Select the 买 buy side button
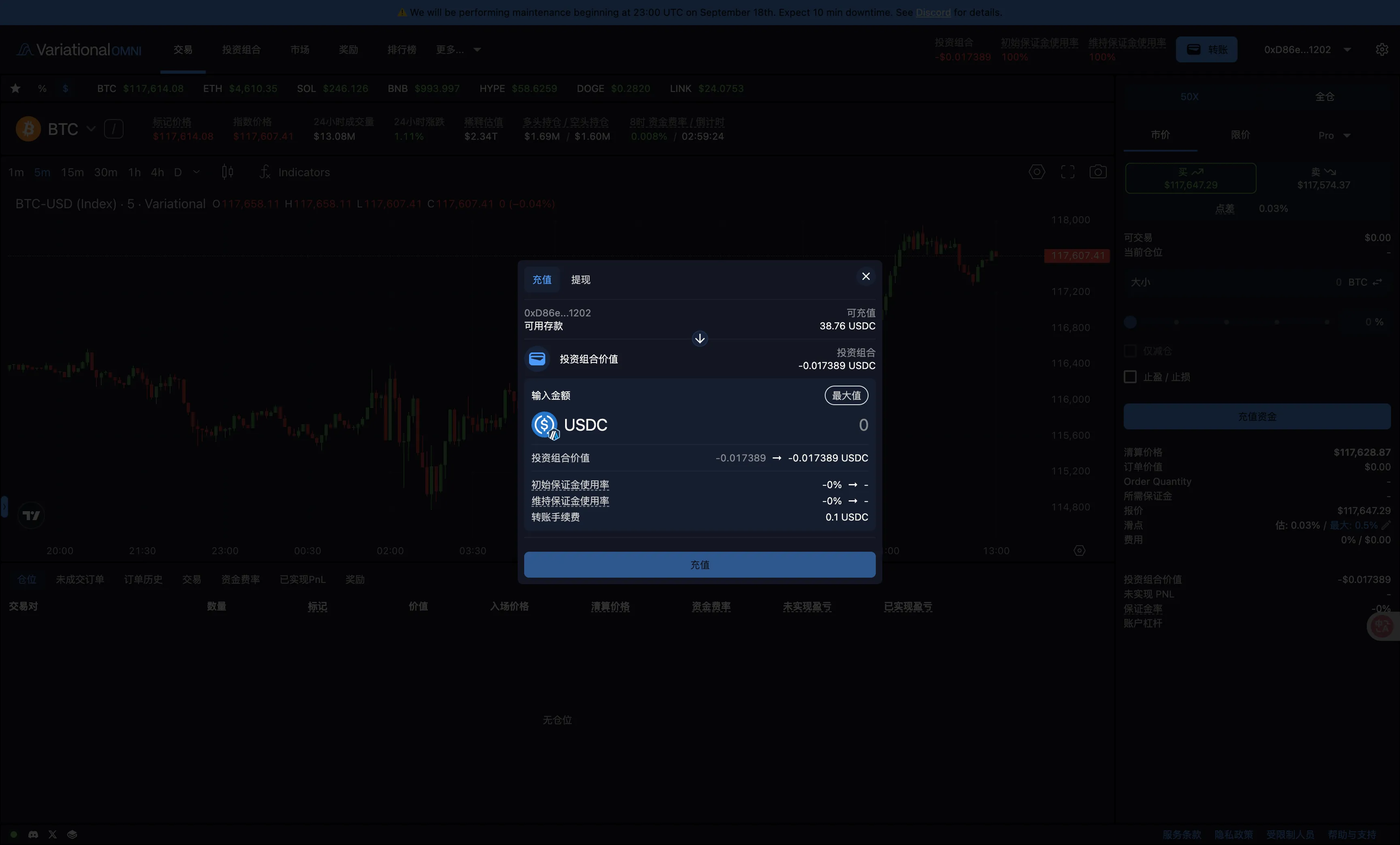Screen dimensions: 1400x845 [x=1190, y=178]
